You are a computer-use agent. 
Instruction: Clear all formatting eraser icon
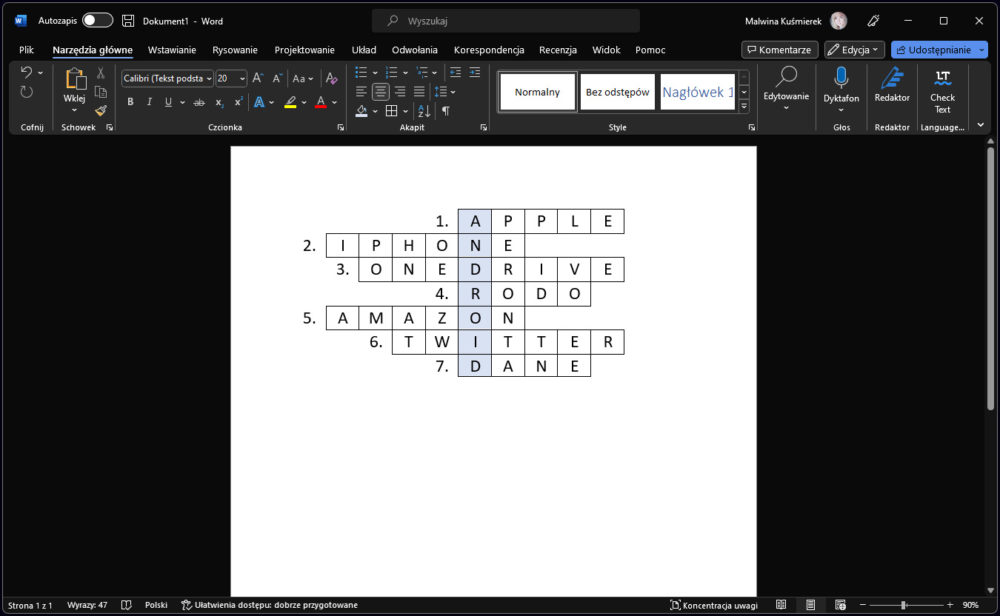(331, 78)
